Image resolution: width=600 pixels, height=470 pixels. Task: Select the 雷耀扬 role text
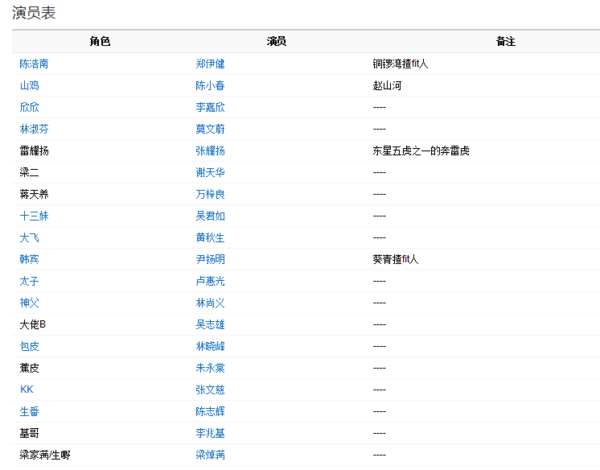34,151
